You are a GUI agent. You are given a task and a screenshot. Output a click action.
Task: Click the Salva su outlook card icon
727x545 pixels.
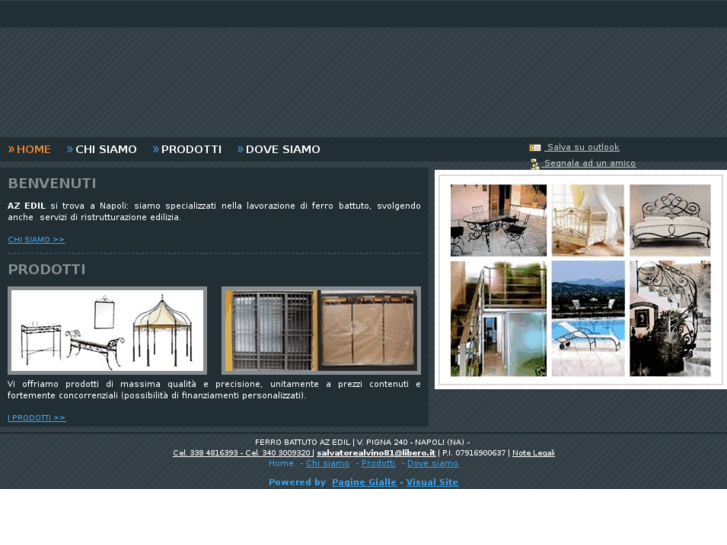535,147
